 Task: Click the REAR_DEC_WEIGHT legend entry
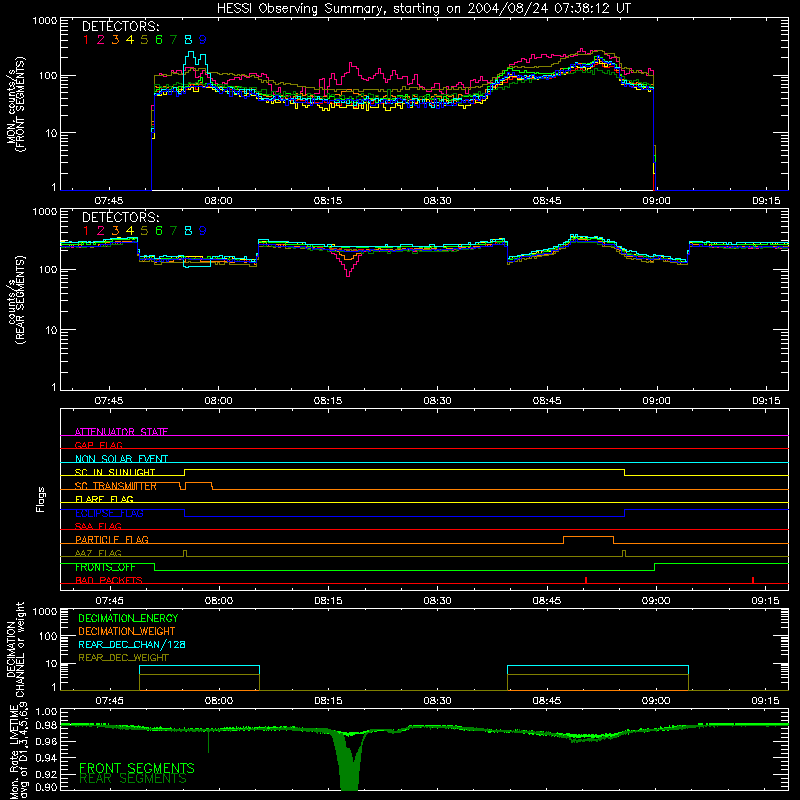123,658
